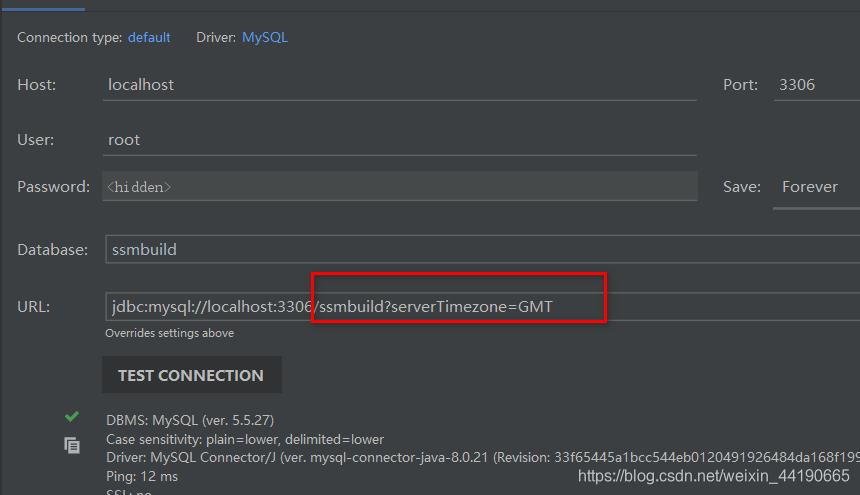This screenshot has width=860, height=495.
Task: Open the Connection type default link
Action: point(149,37)
